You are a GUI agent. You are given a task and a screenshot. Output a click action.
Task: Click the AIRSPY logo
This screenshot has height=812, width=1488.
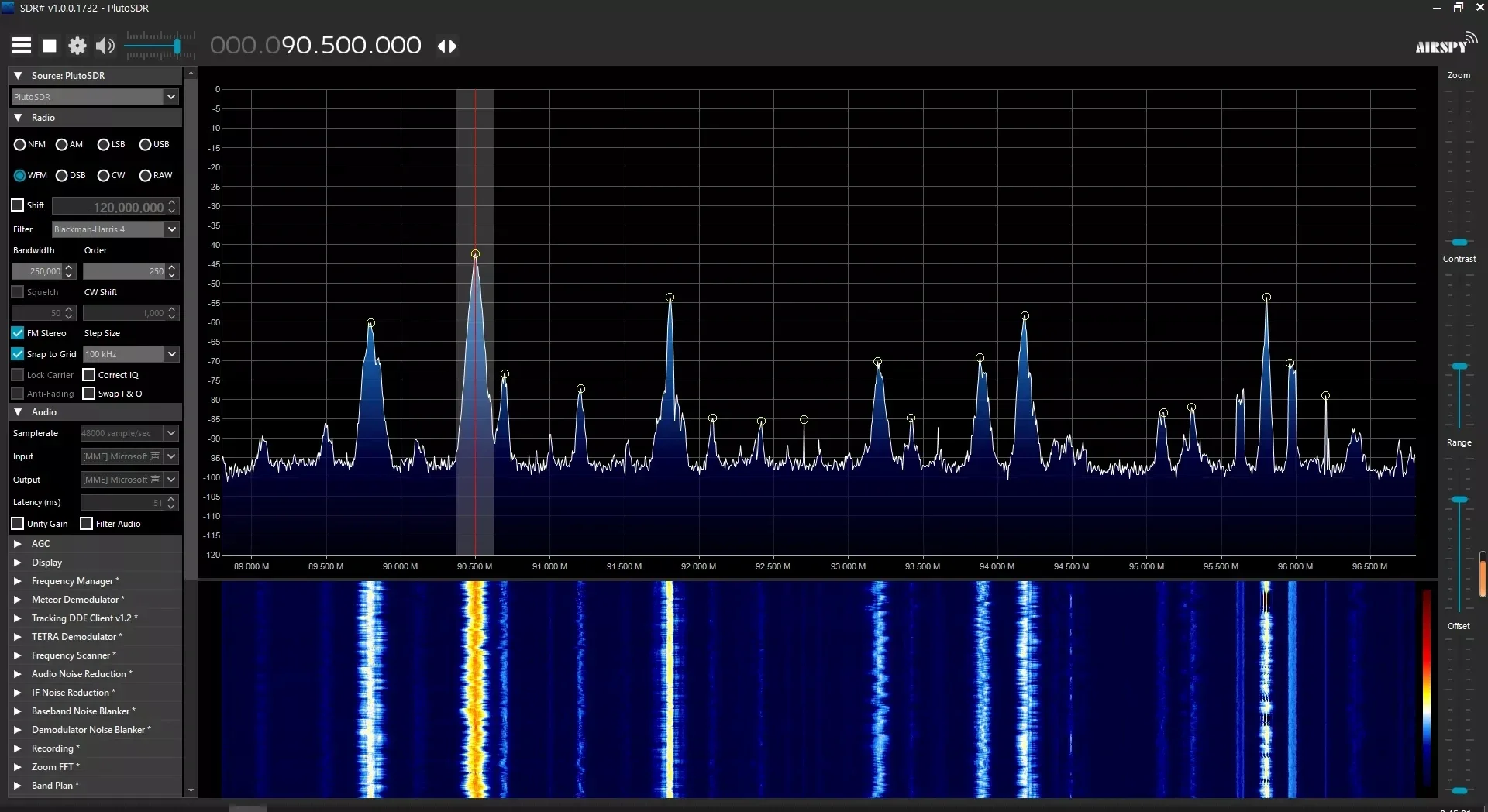click(x=1446, y=44)
